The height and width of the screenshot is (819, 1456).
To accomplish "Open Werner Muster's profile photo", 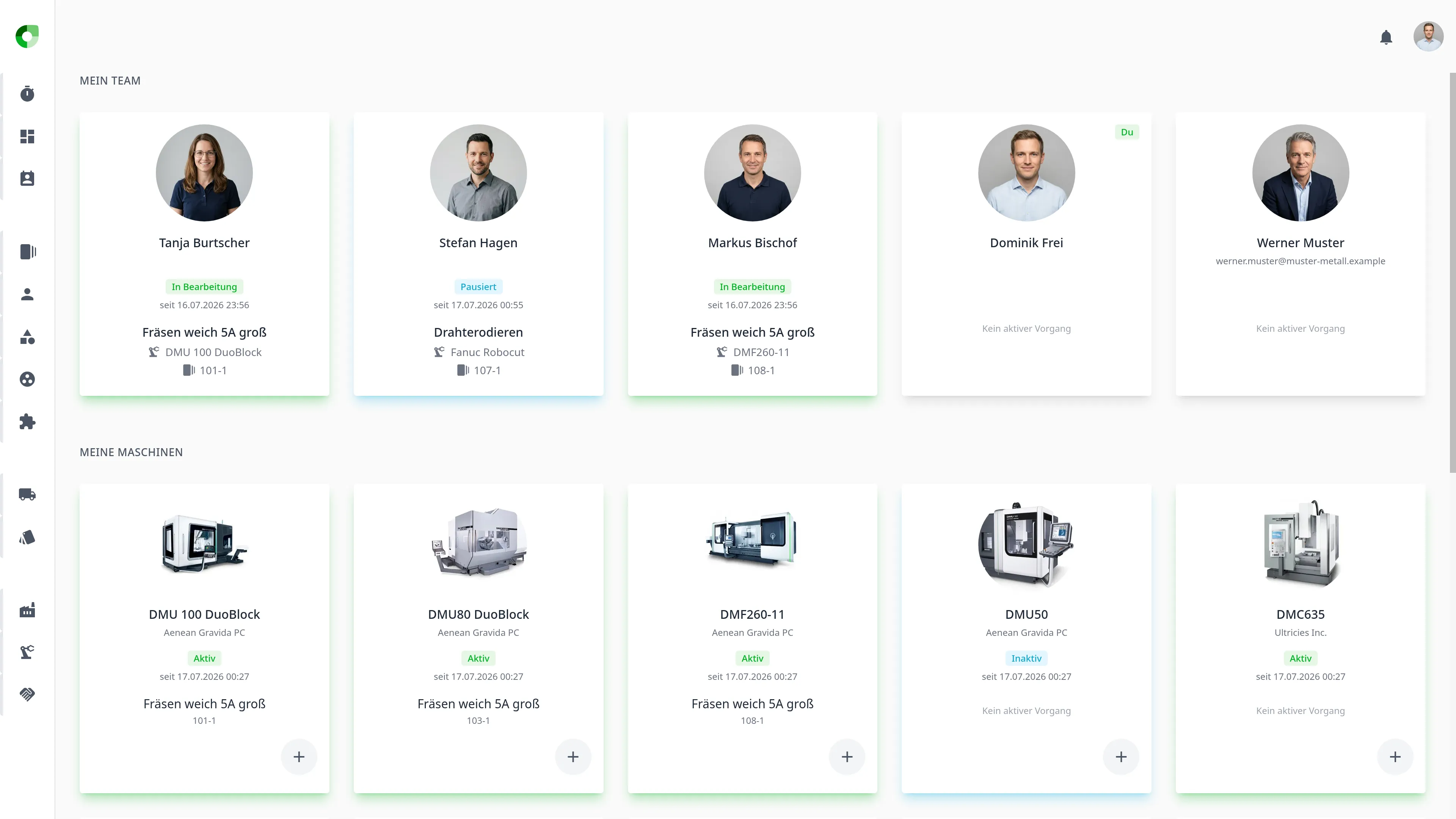I will click(x=1301, y=173).
